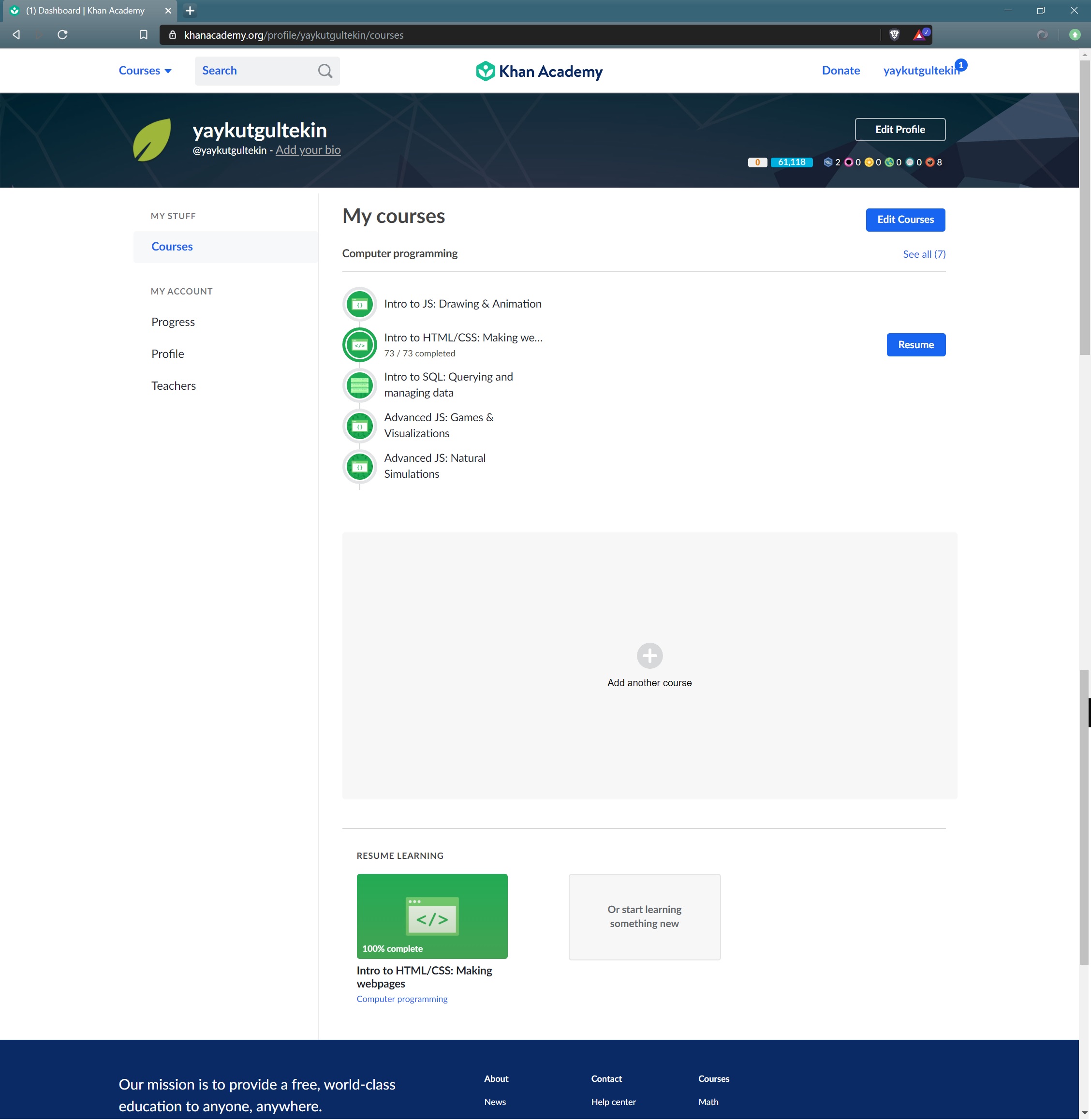Click the 73 / 73 completed text
Image resolution: width=1091 pixels, height=1120 pixels.
419,354
